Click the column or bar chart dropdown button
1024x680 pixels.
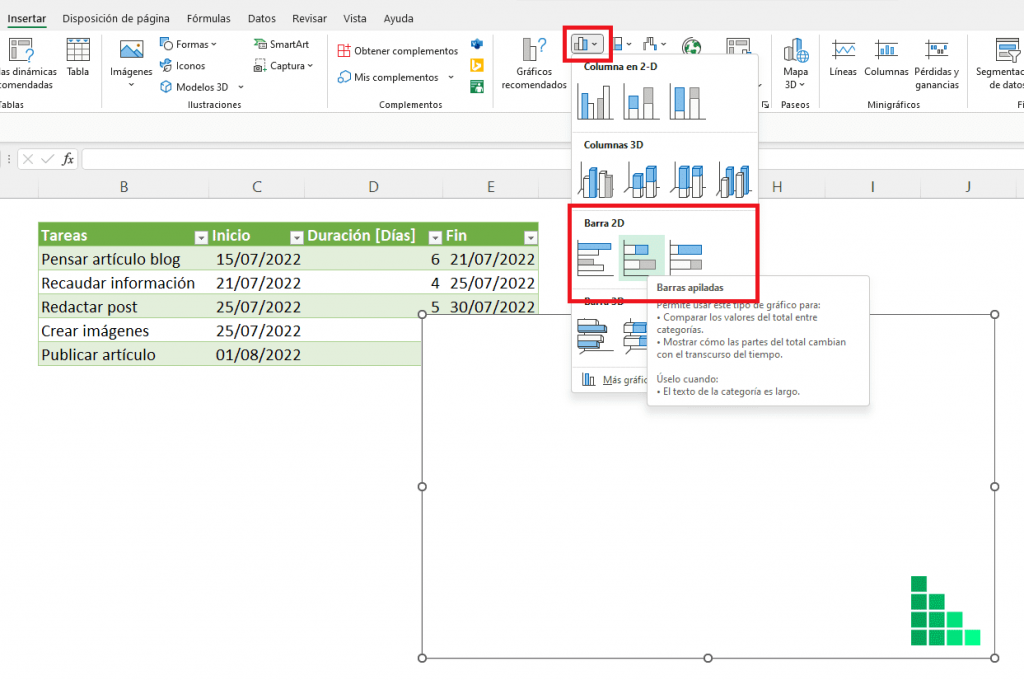coord(586,44)
